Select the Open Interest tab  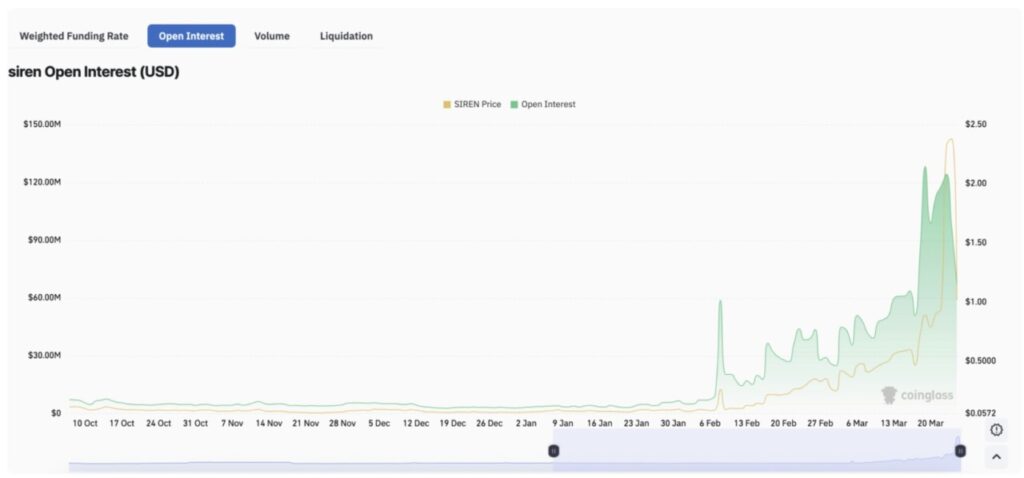[191, 36]
